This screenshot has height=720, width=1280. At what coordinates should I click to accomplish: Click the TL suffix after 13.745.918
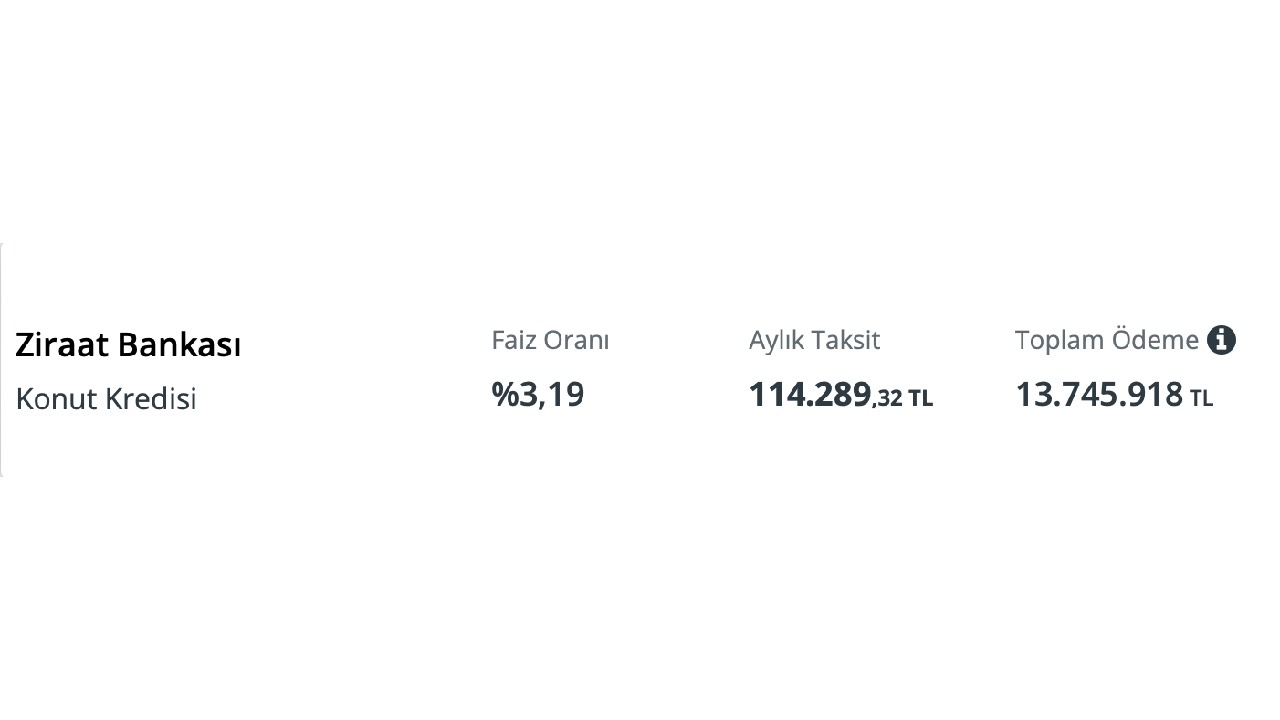1201,399
